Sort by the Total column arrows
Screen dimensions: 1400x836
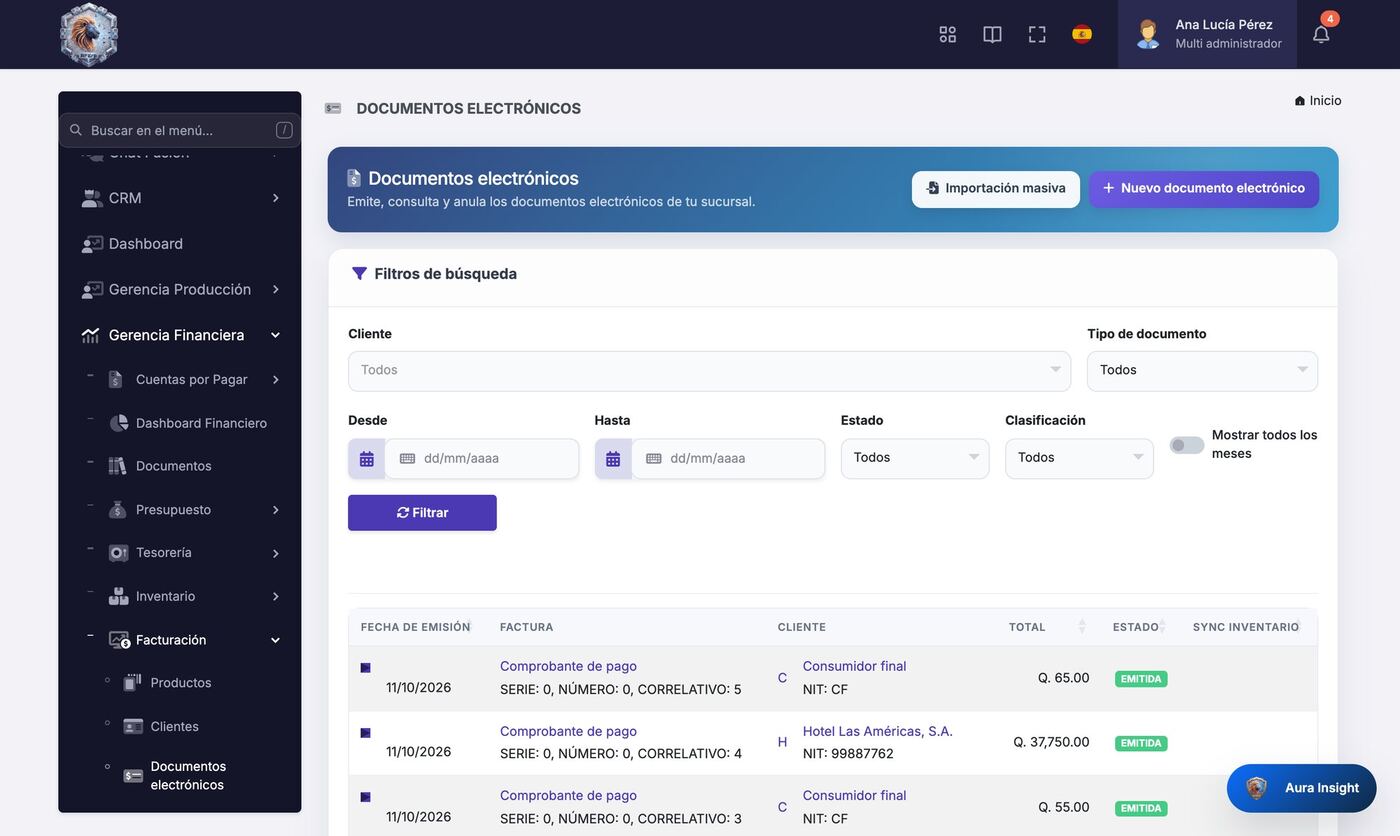tap(1082, 627)
